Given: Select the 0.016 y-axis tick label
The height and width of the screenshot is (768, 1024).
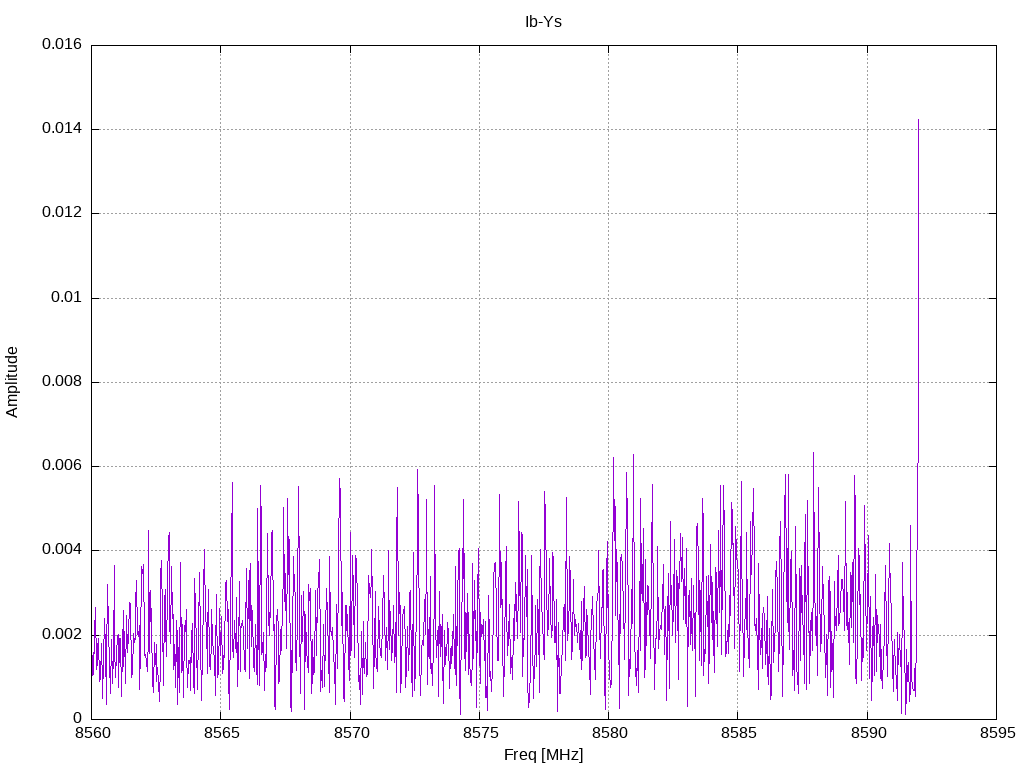Looking at the screenshot, I should coord(61,45).
